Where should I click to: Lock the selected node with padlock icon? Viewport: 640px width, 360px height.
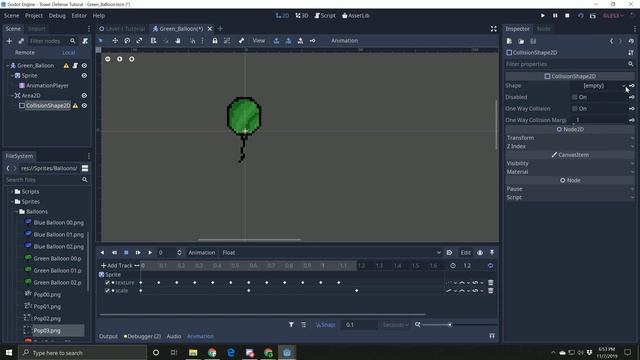coord(215,40)
